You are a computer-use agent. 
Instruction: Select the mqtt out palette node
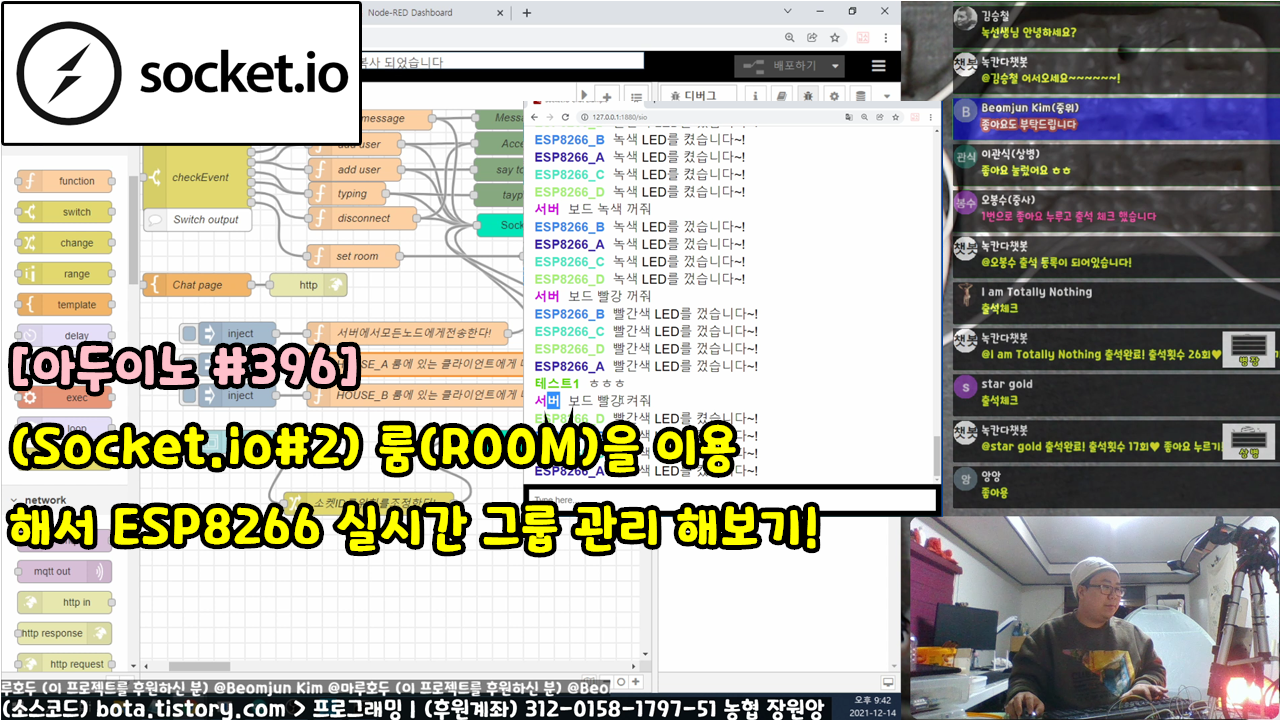click(64, 571)
